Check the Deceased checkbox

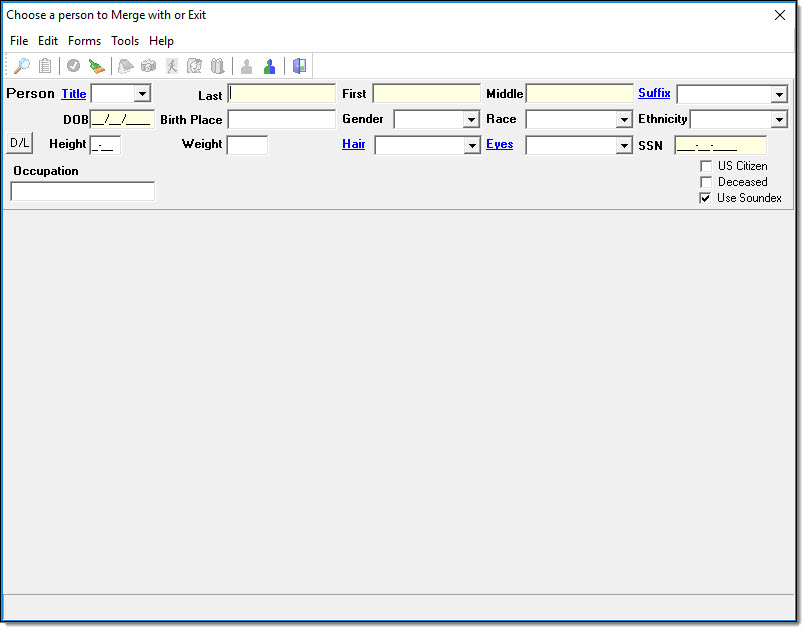(x=706, y=182)
